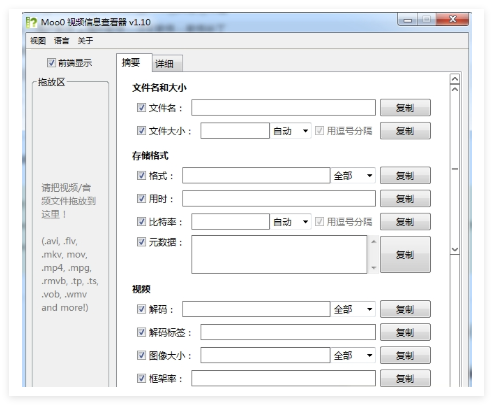
Task: Open the 语言 menu
Action: pyautogui.click(x=62, y=41)
